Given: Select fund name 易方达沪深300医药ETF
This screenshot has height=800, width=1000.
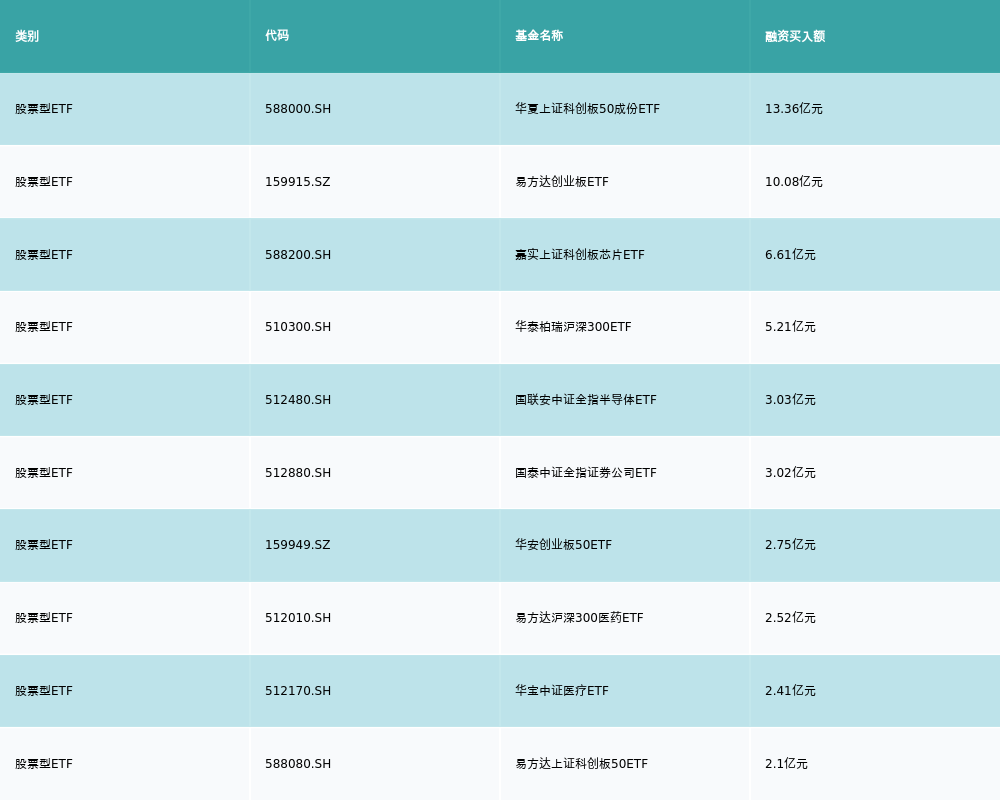Looking at the screenshot, I should [x=579, y=618].
